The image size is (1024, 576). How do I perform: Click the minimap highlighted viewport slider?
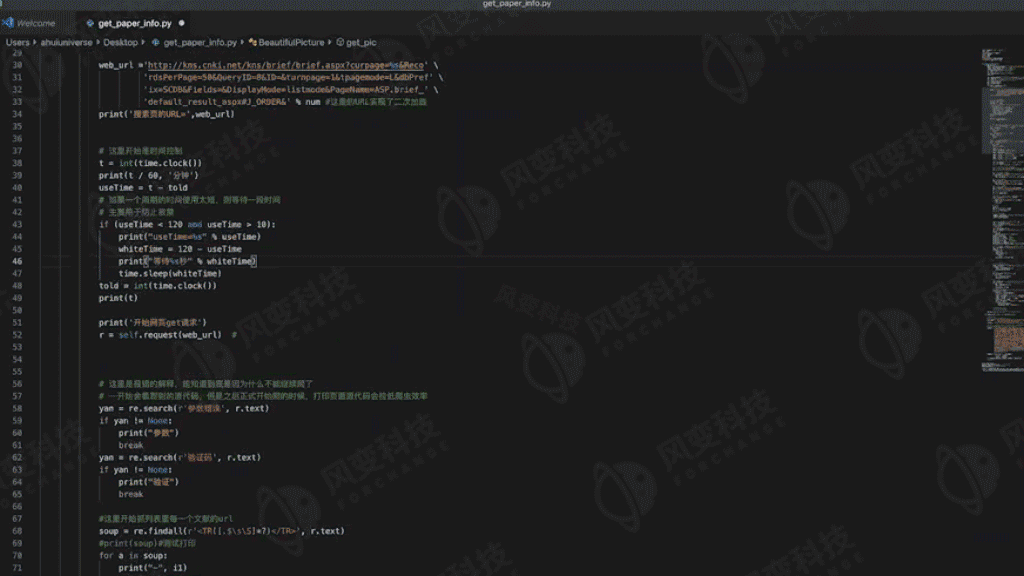[1002, 121]
